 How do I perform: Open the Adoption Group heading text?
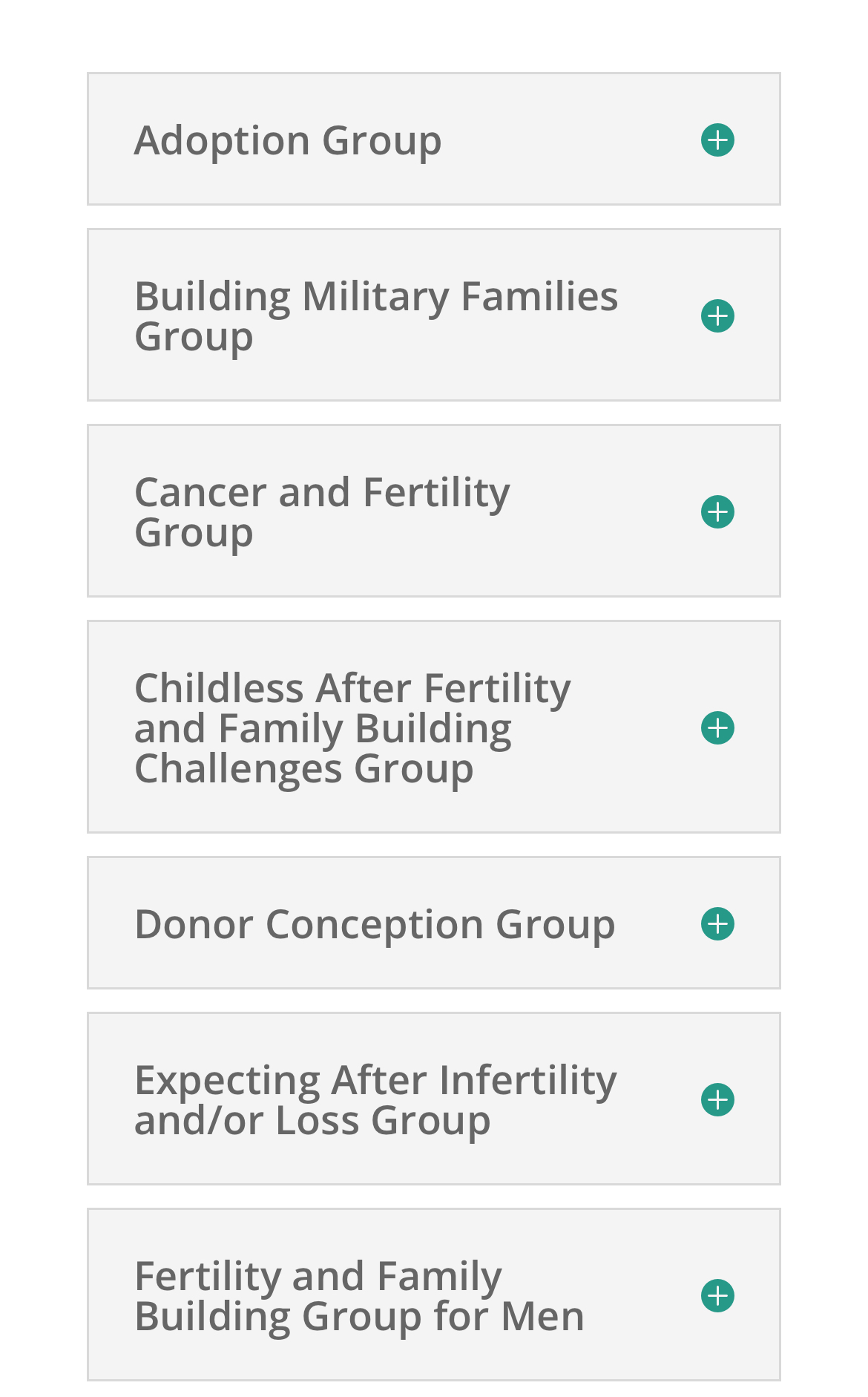(287, 140)
